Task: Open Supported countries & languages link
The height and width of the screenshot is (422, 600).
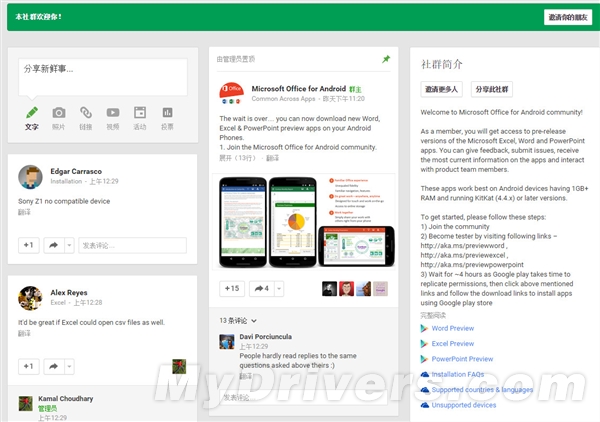Action: click(482, 389)
